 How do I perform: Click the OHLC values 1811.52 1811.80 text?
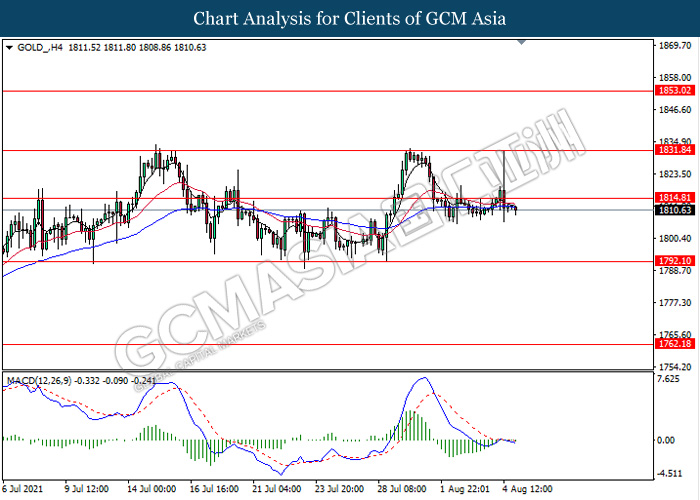(x=103, y=46)
